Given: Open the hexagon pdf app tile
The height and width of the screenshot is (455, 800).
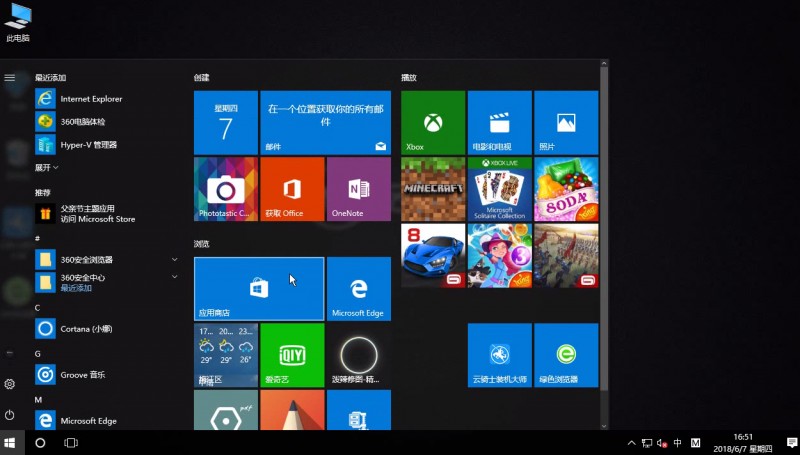Looking at the screenshot, I should tap(226, 410).
